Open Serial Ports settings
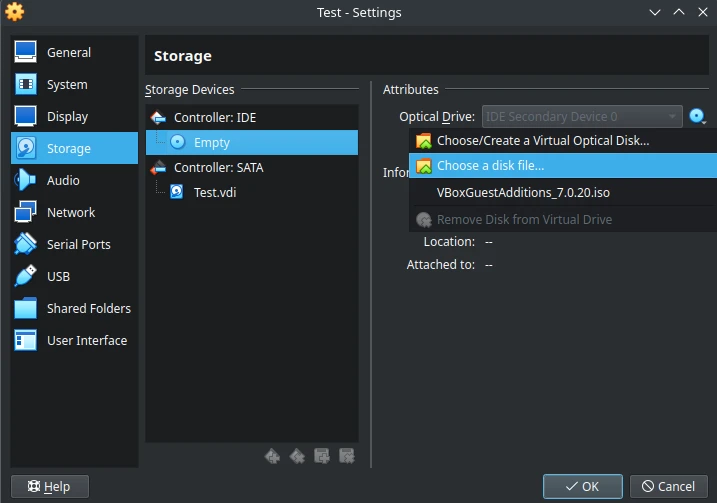The height and width of the screenshot is (503, 717). (74, 244)
